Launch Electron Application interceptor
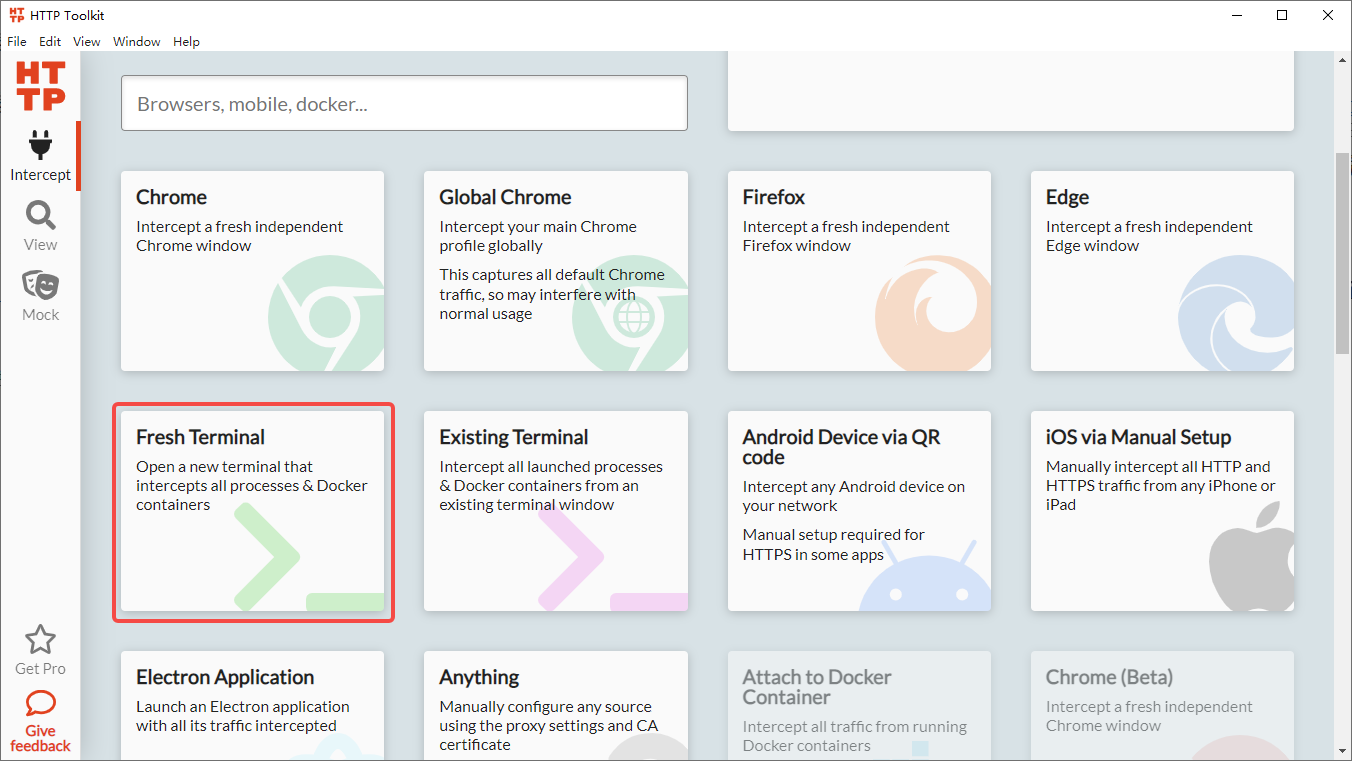The width and height of the screenshot is (1352, 761). coord(252,705)
